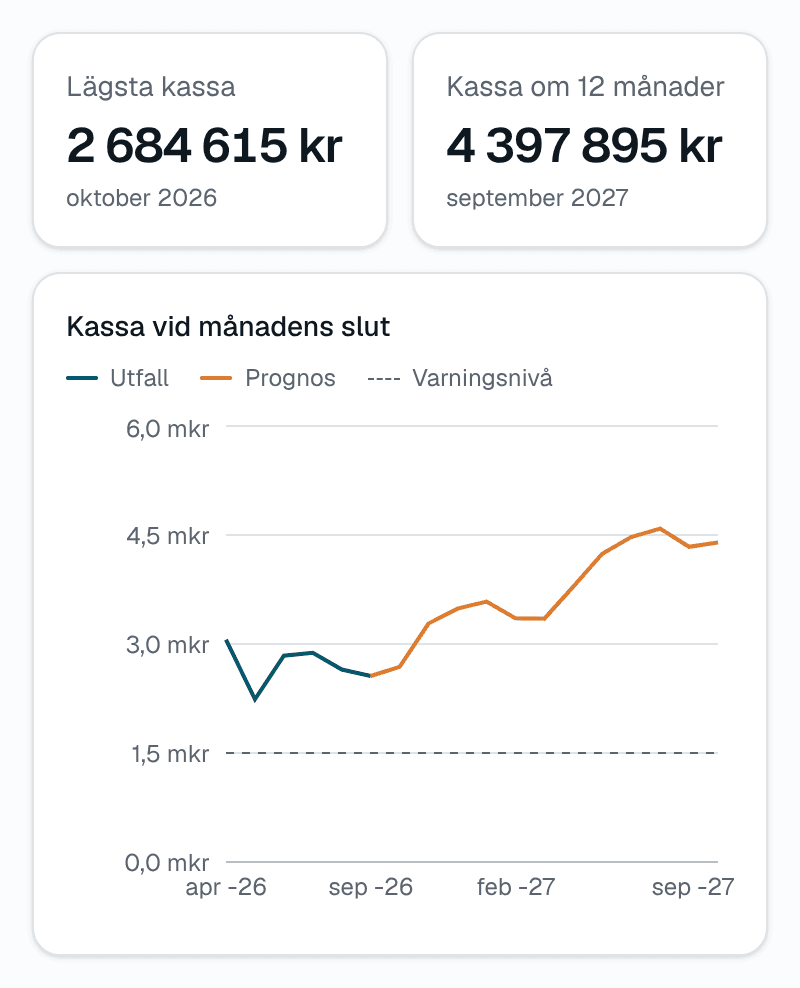Click the 4,5 mkr axis label
This screenshot has height=988, width=800.
168,536
